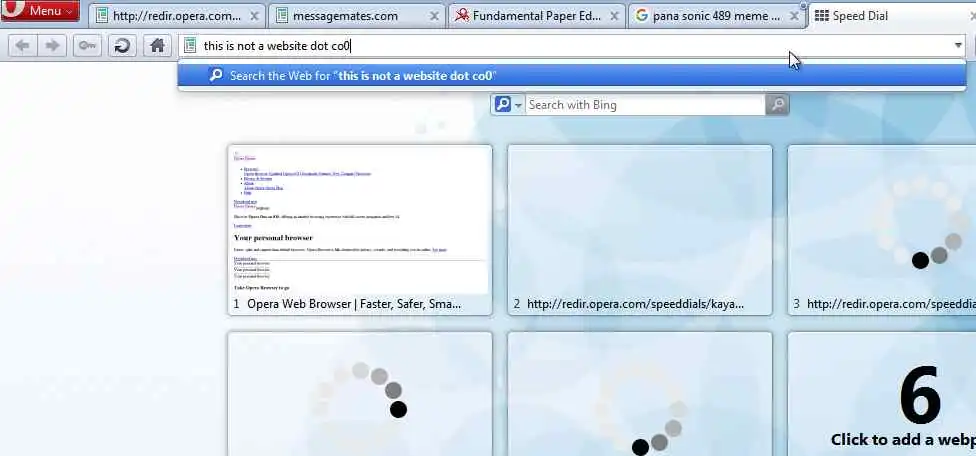976x456 pixels.
Task: Click the redir.opera.com tab page icon
Action: pyautogui.click(x=102, y=16)
